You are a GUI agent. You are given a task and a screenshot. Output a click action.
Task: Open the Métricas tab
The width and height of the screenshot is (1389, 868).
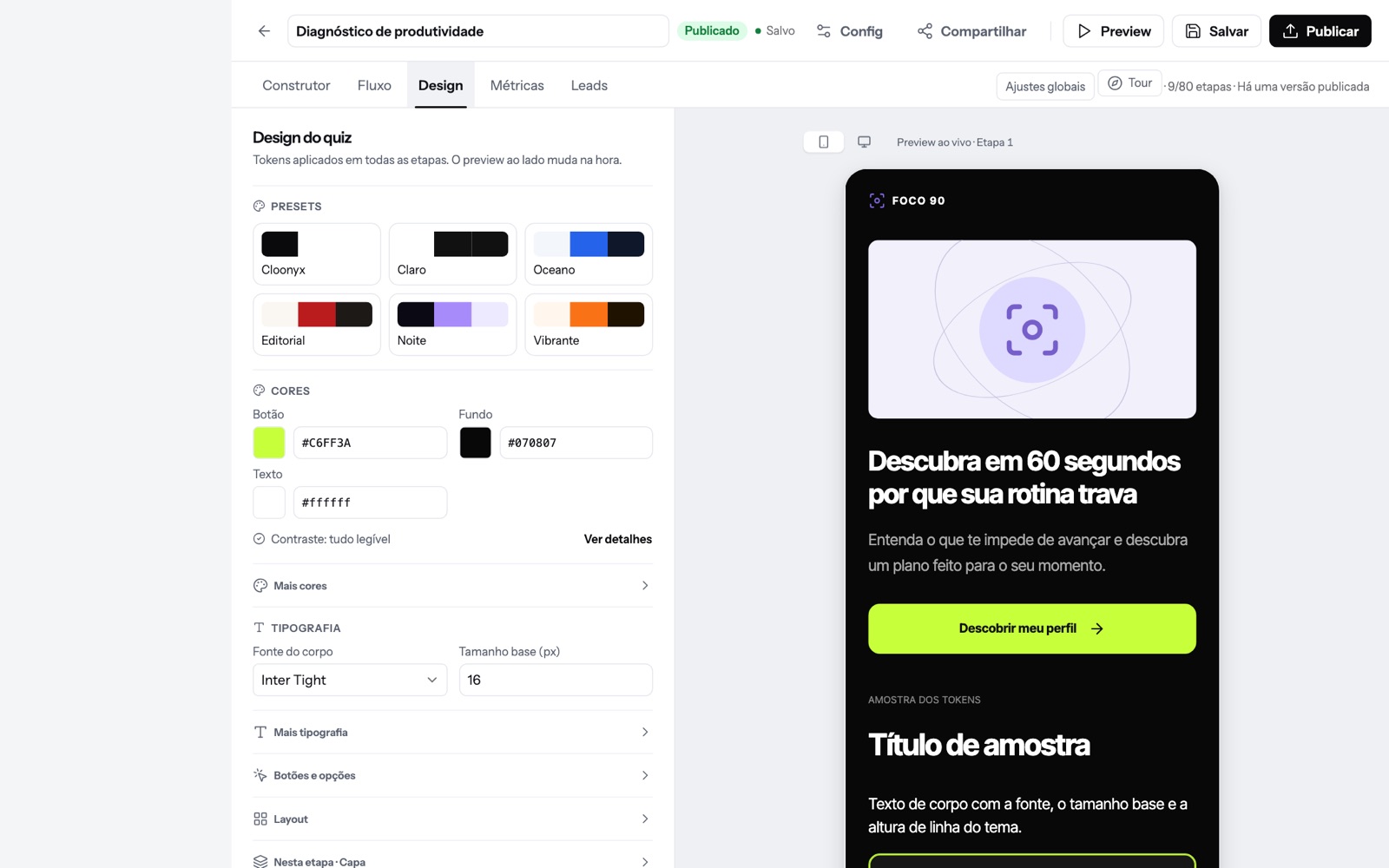click(x=517, y=85)
